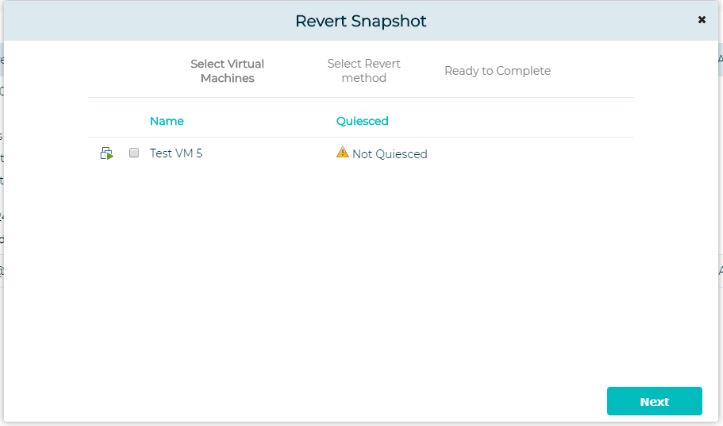Sort by the Name column header
The image size is (723, 426).
pos(167,121)
